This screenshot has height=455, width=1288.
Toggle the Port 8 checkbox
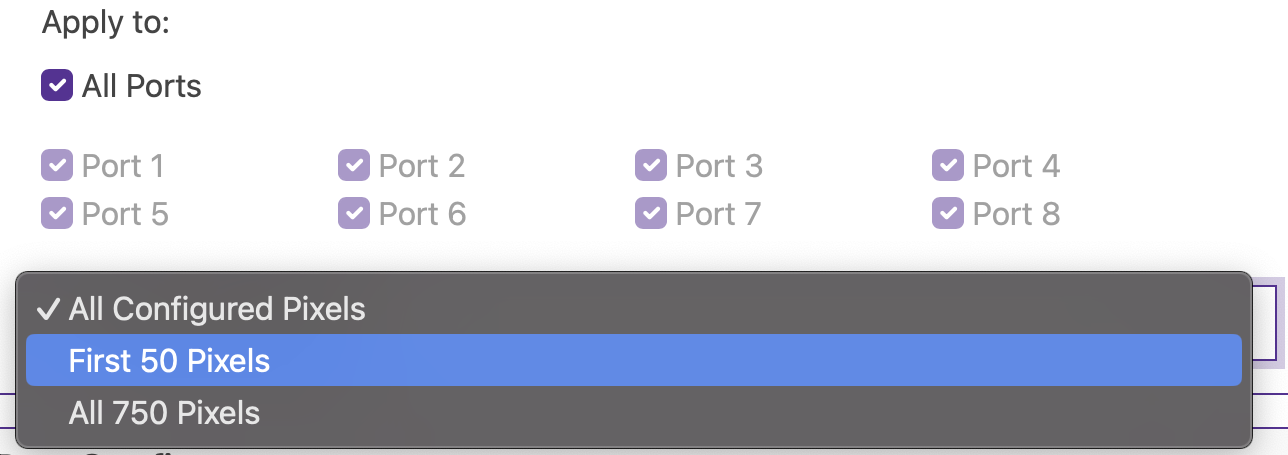(948, 213)
